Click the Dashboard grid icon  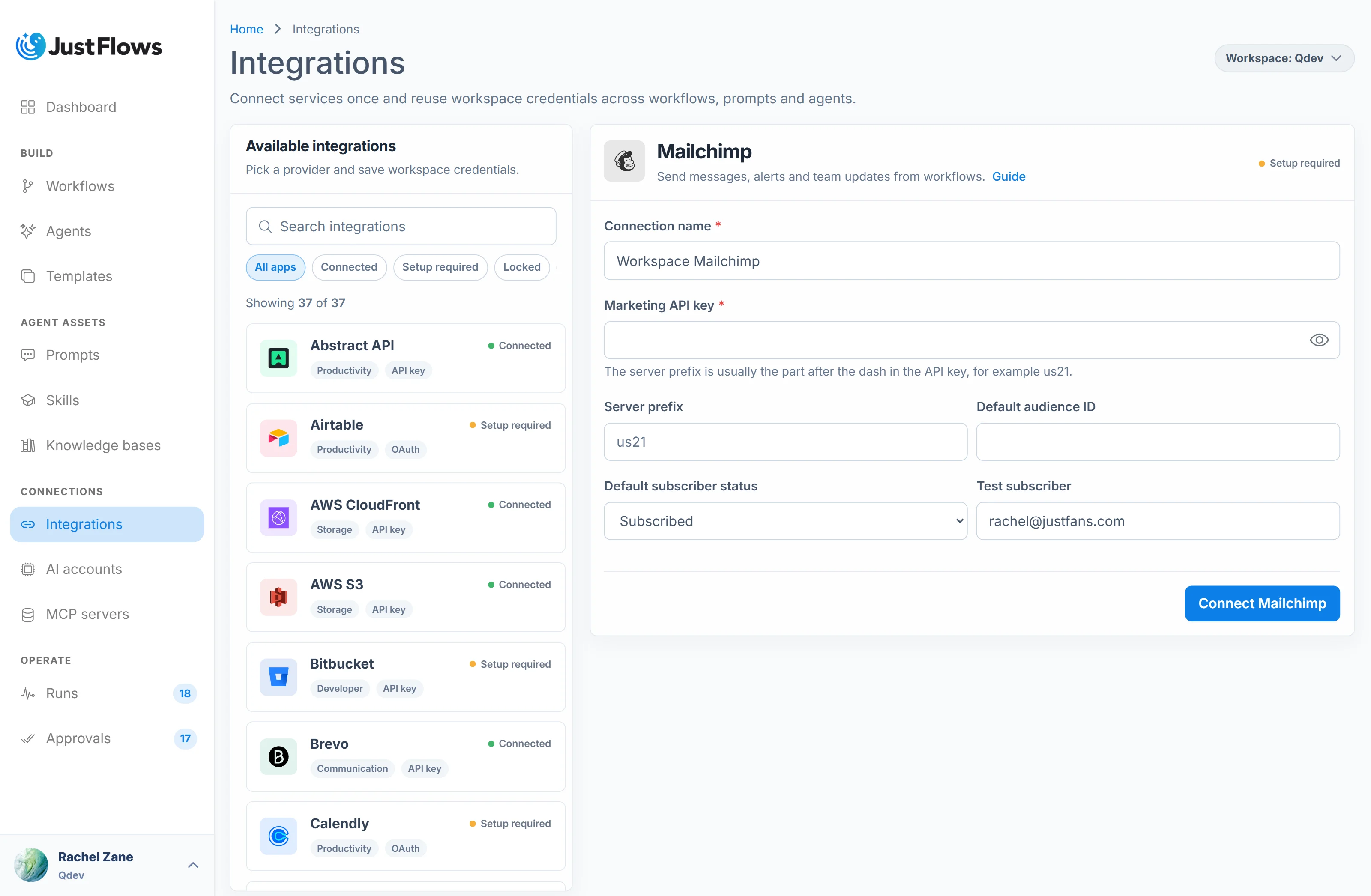(28, 107)
